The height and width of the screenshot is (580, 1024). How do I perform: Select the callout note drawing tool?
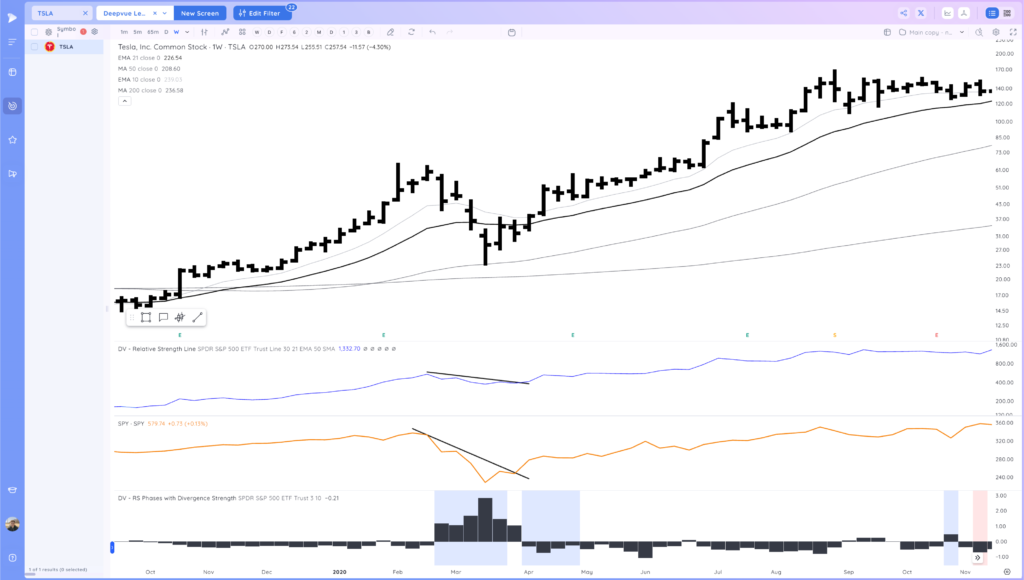[163, 317]
